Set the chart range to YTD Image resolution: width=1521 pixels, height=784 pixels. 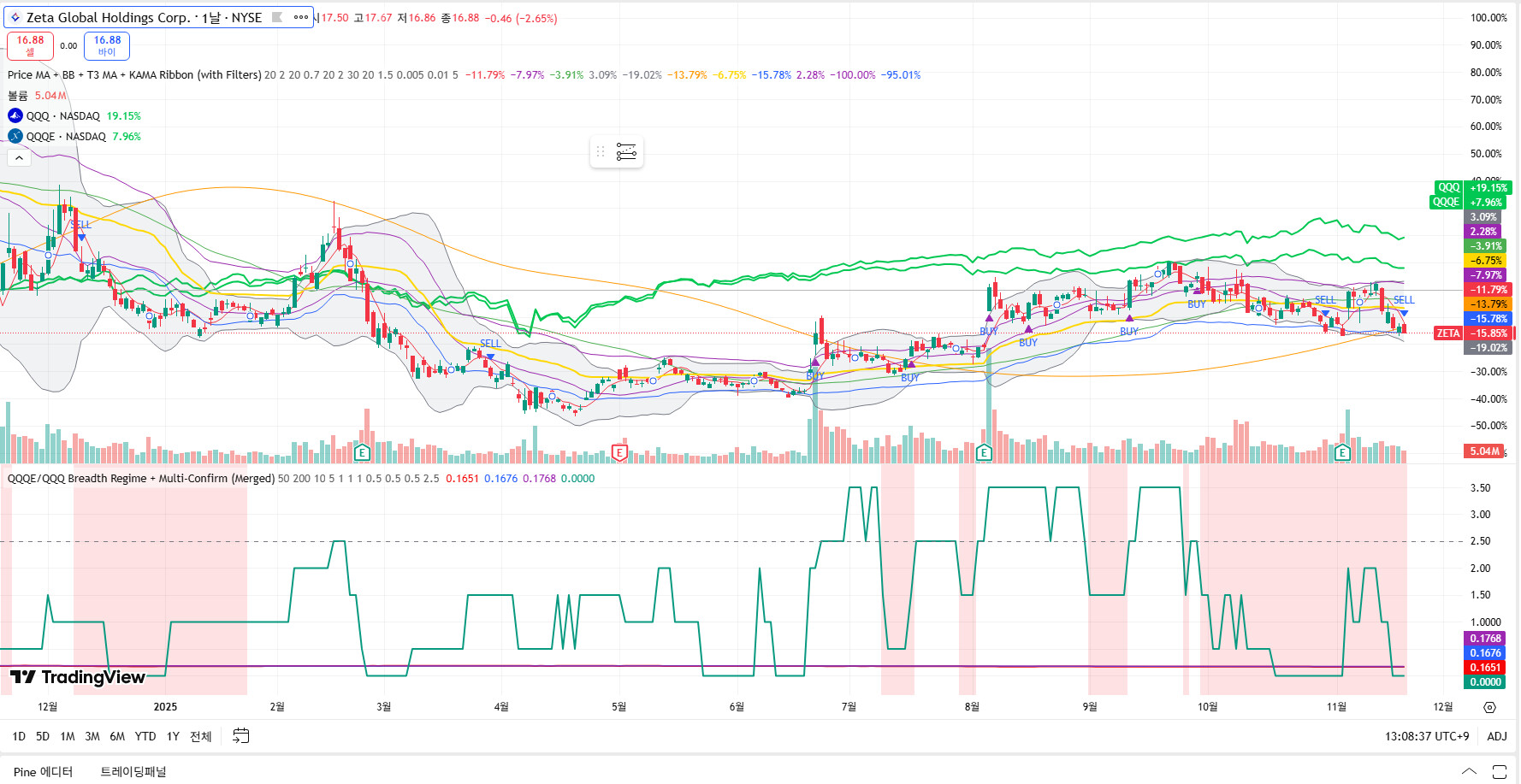click(x=145, y=736)
